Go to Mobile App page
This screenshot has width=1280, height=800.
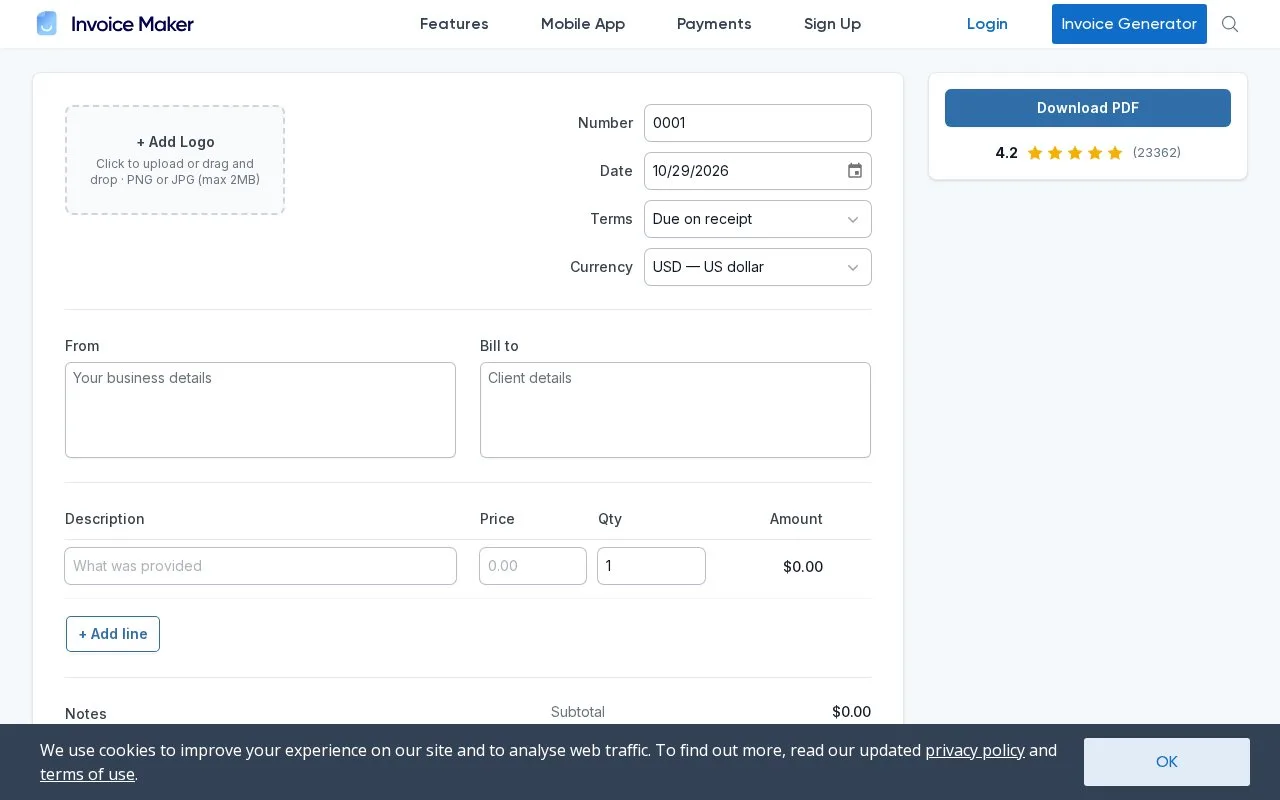[x=583, y=24]
